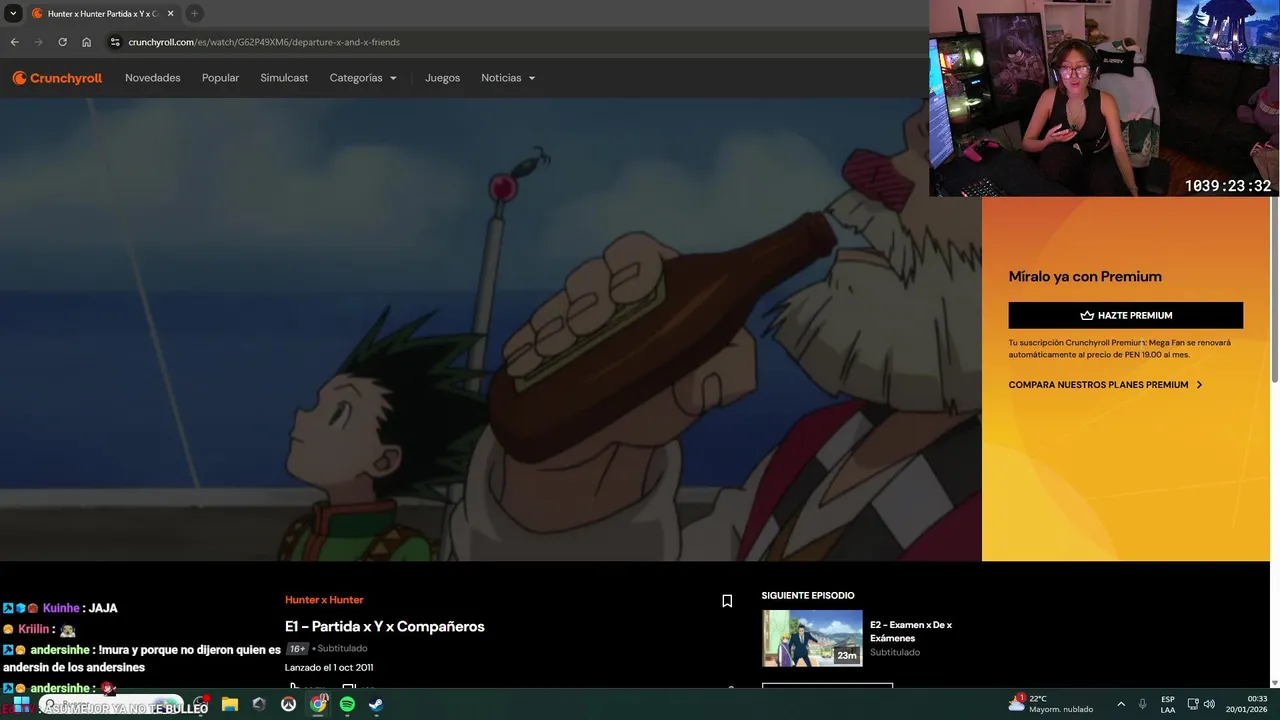This screenshot has height=720, width=1280.
Task: Open Steam from the taskbar
Action: click(x=376, y=704)
